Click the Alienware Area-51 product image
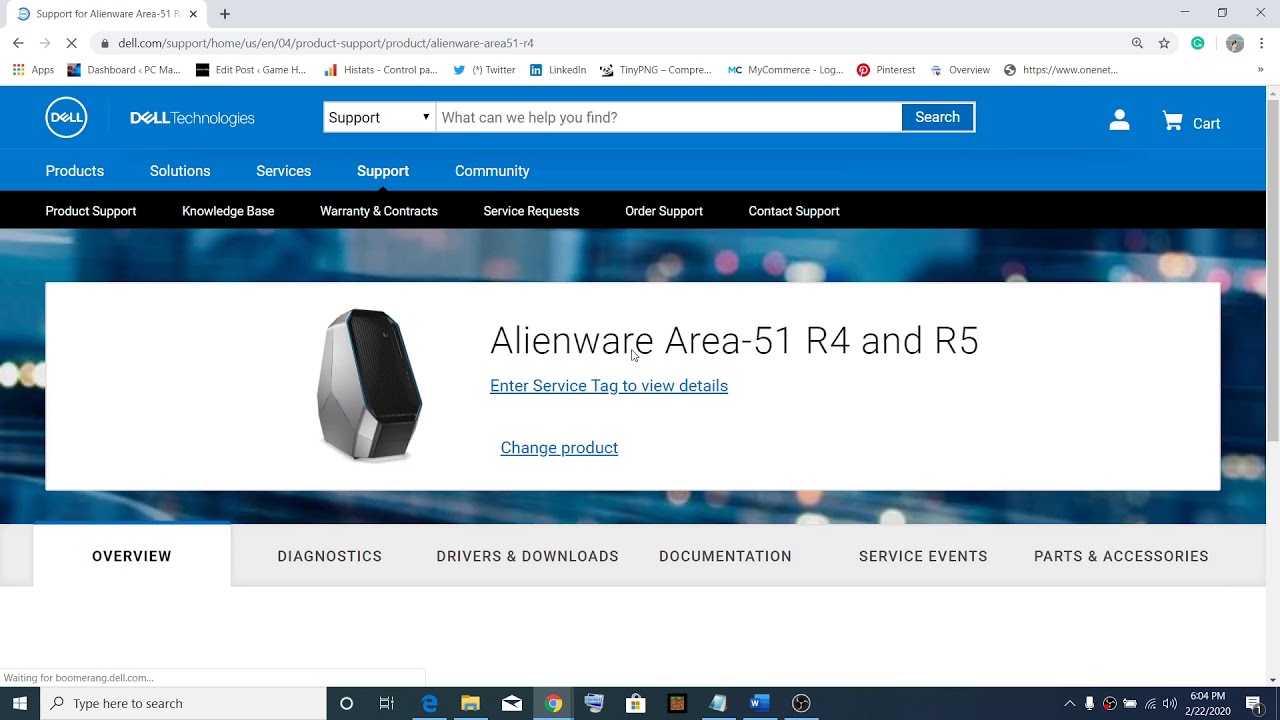1280x720 pixels. click(369, 385)
